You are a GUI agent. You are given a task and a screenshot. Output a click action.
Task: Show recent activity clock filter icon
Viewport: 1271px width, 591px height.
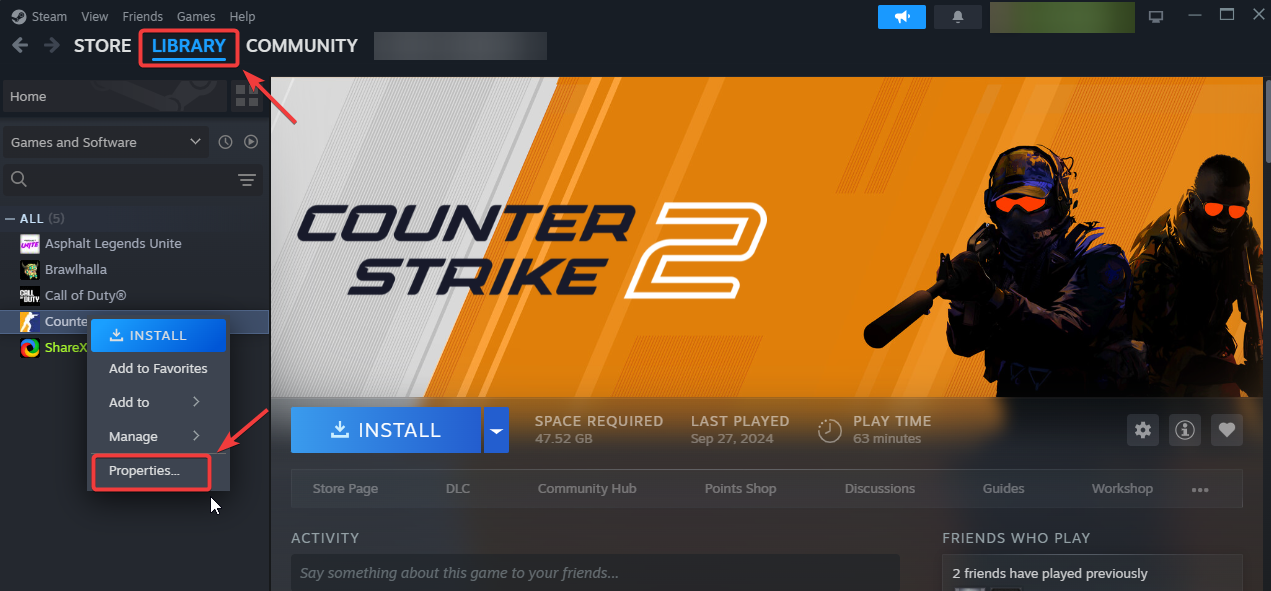pyautogui.click(x=226, y=142)
